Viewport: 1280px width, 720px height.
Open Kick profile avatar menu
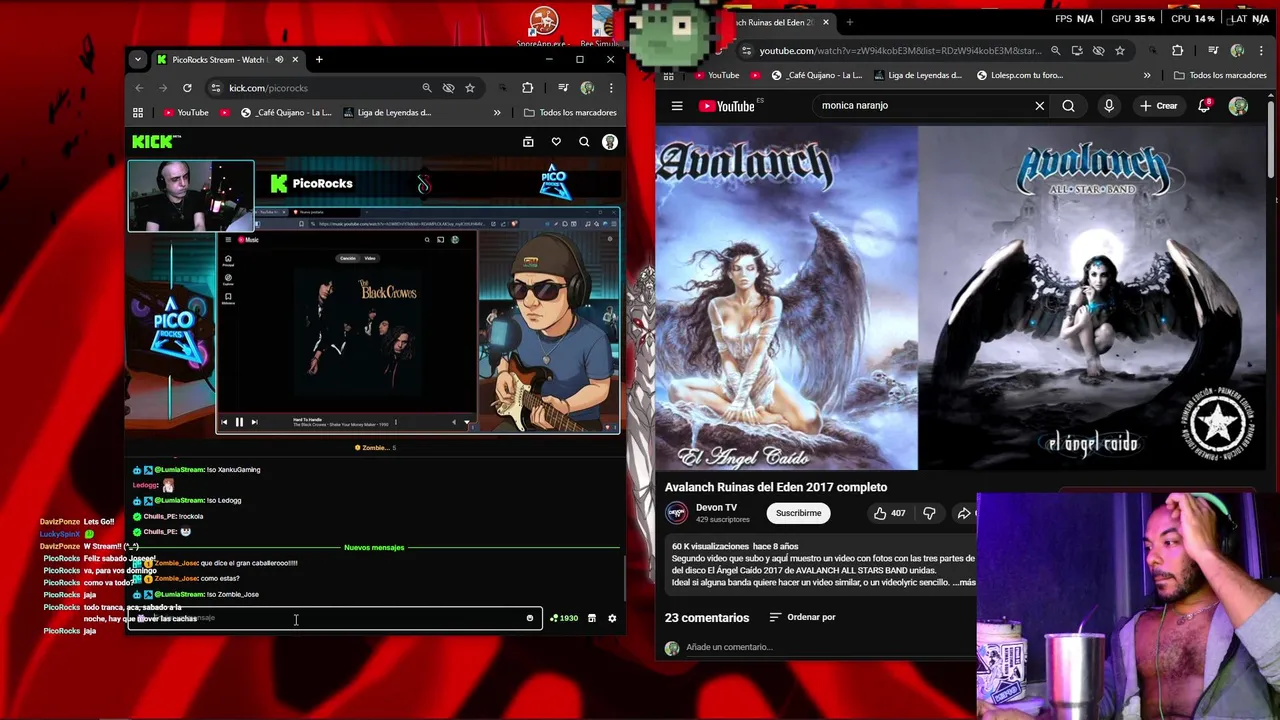click(x=610, y=142)
